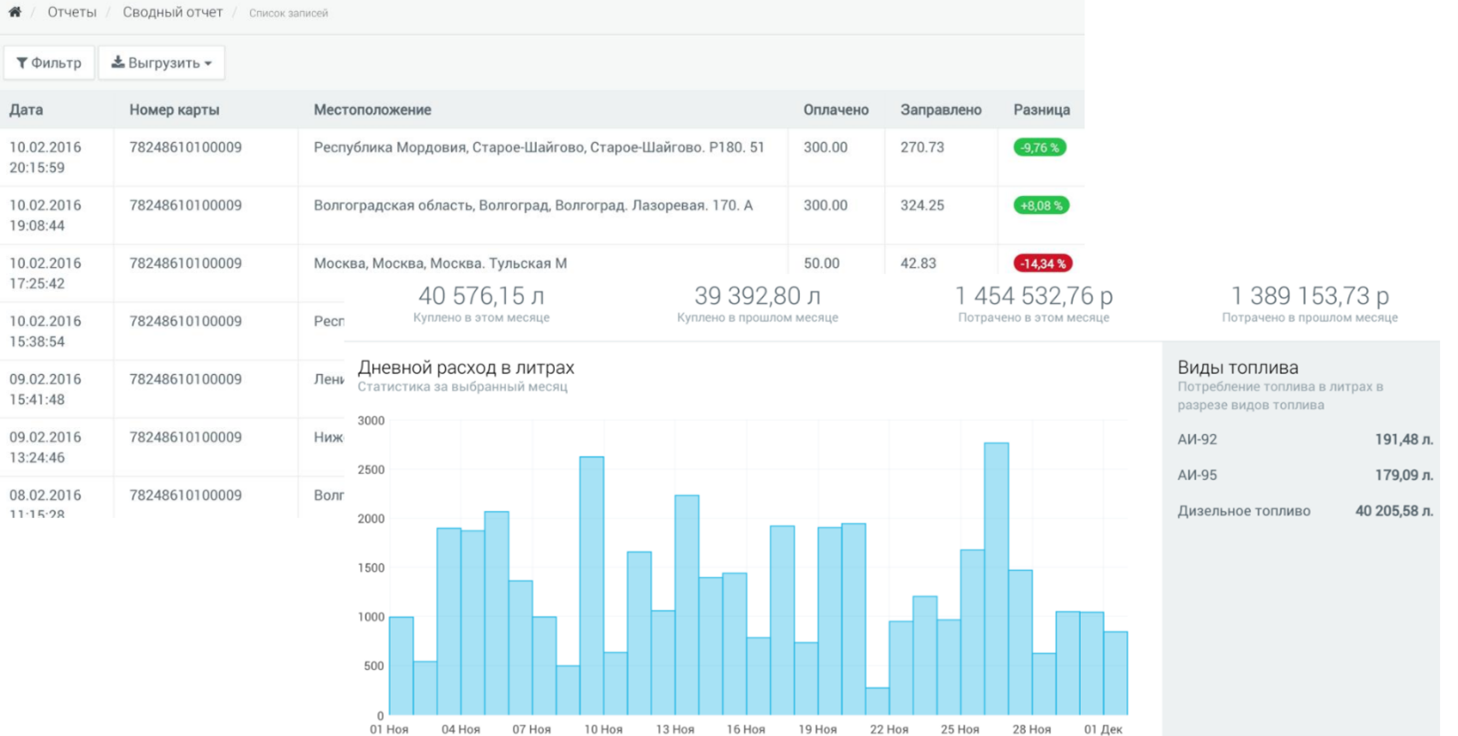Viewport: 1458px width, 736px height.
Task: Click card number in the 20:15:59 row
Action: (185, 147)
